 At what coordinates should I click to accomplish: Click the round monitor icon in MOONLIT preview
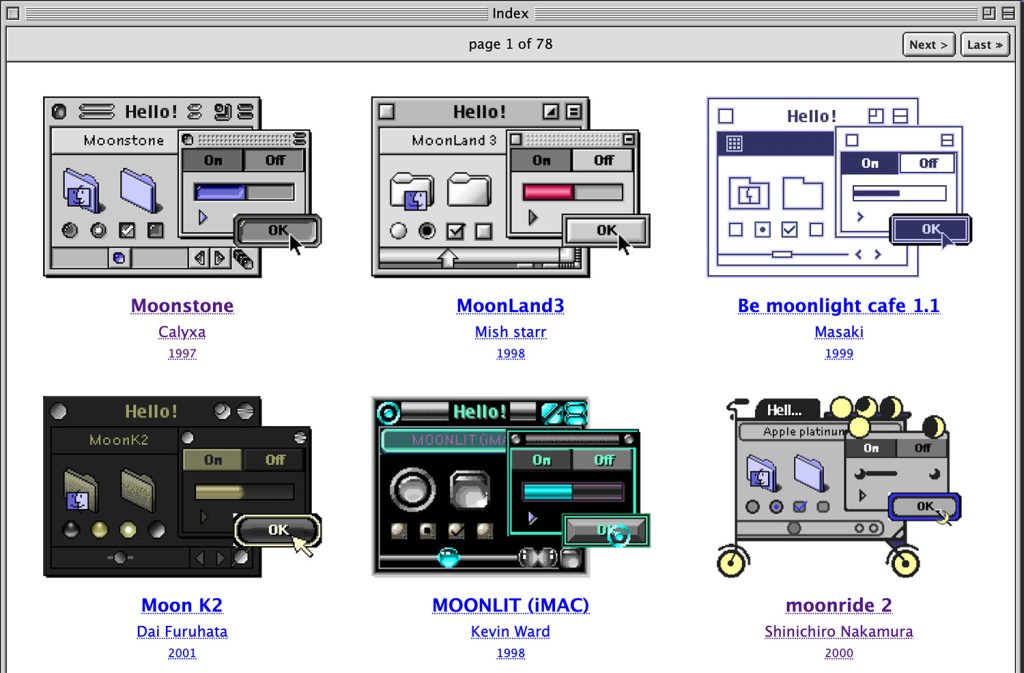(410, 490)
